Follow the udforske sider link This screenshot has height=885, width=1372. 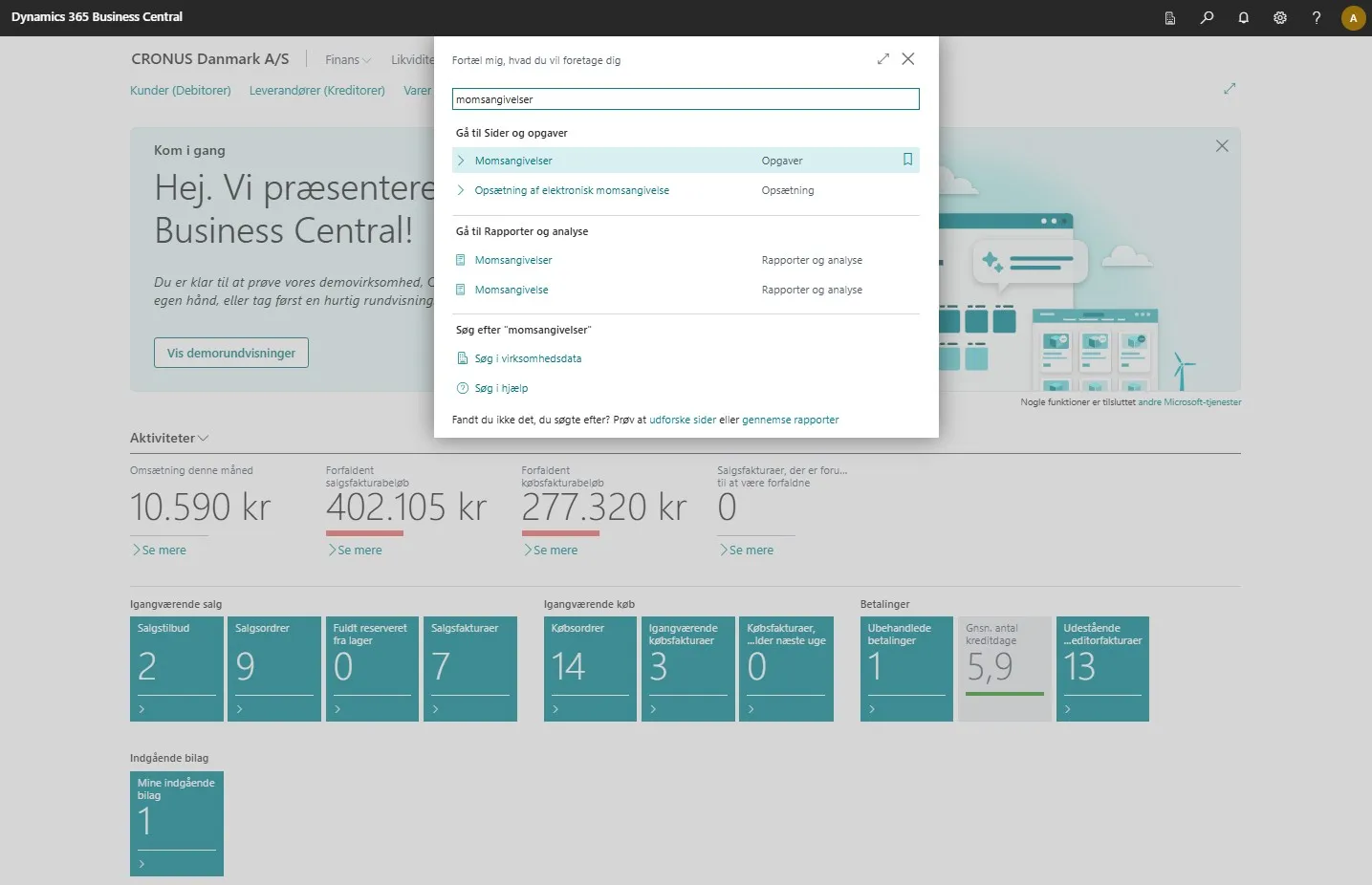pos(683,420)
